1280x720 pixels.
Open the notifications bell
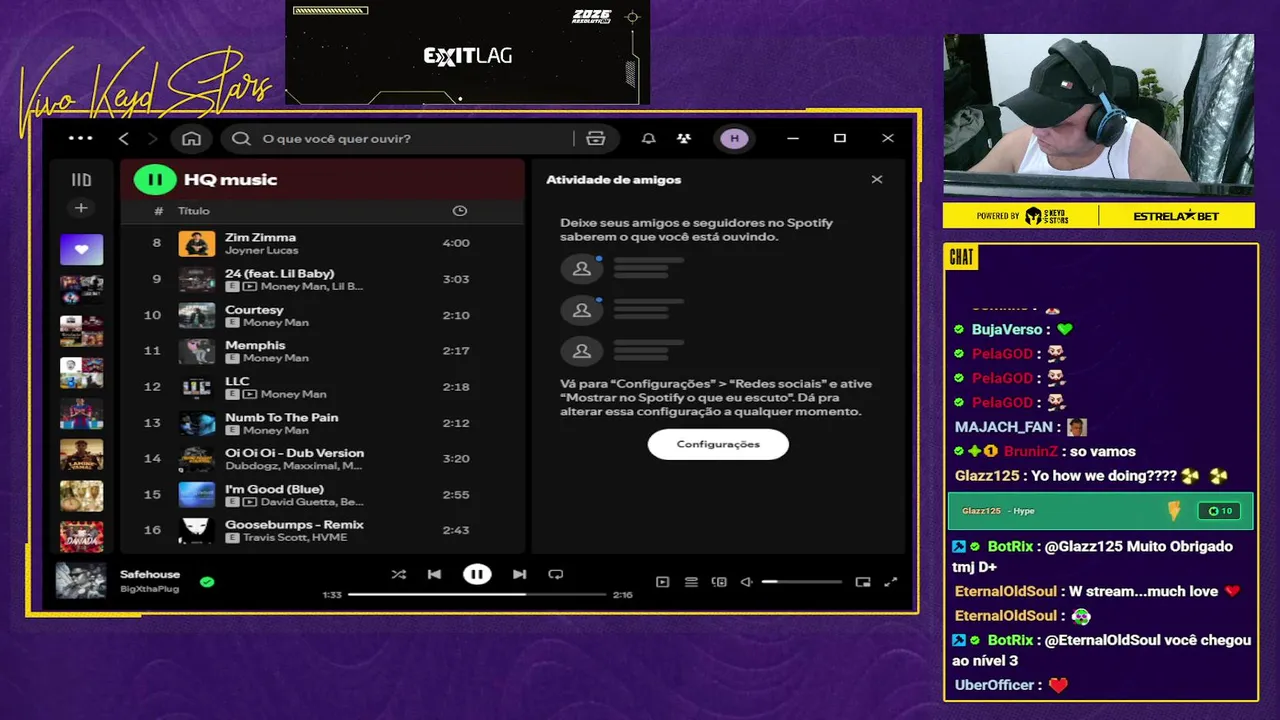click(x=649, y=138)
